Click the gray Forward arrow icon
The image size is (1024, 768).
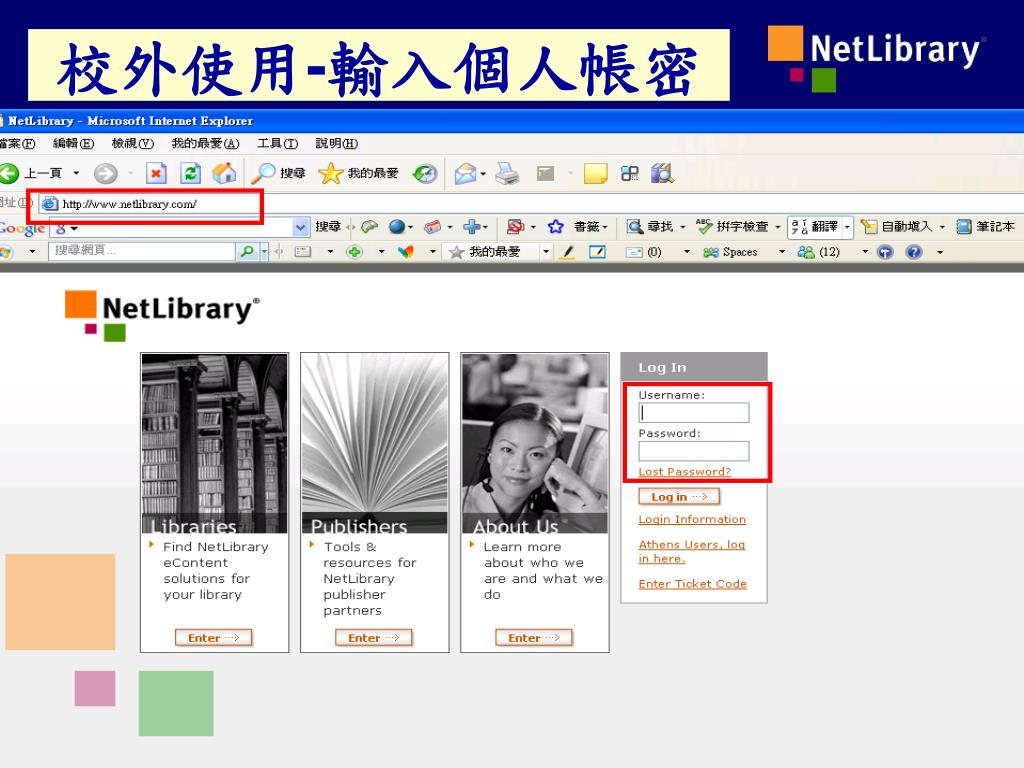105,173
